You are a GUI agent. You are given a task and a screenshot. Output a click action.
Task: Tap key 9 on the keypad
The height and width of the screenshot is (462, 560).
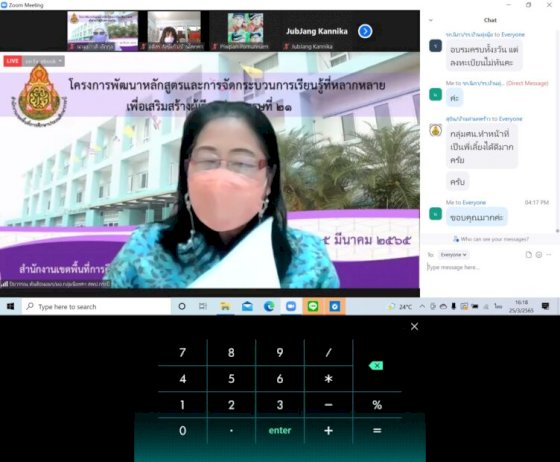[x=280, y=352]
